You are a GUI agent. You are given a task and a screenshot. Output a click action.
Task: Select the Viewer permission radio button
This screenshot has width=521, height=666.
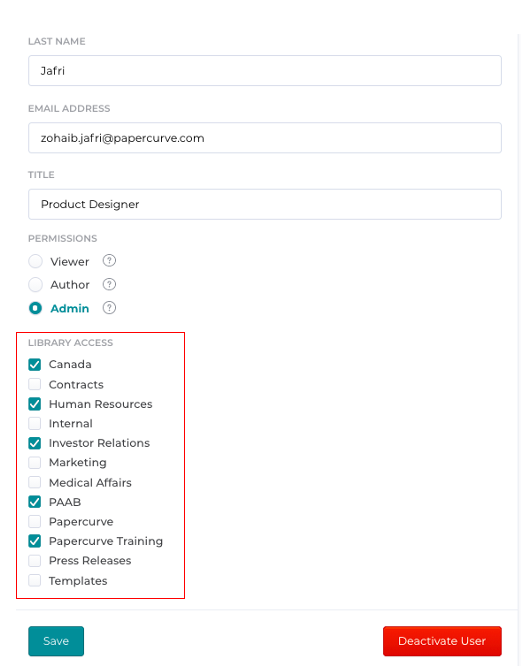[x=35, y=261]
